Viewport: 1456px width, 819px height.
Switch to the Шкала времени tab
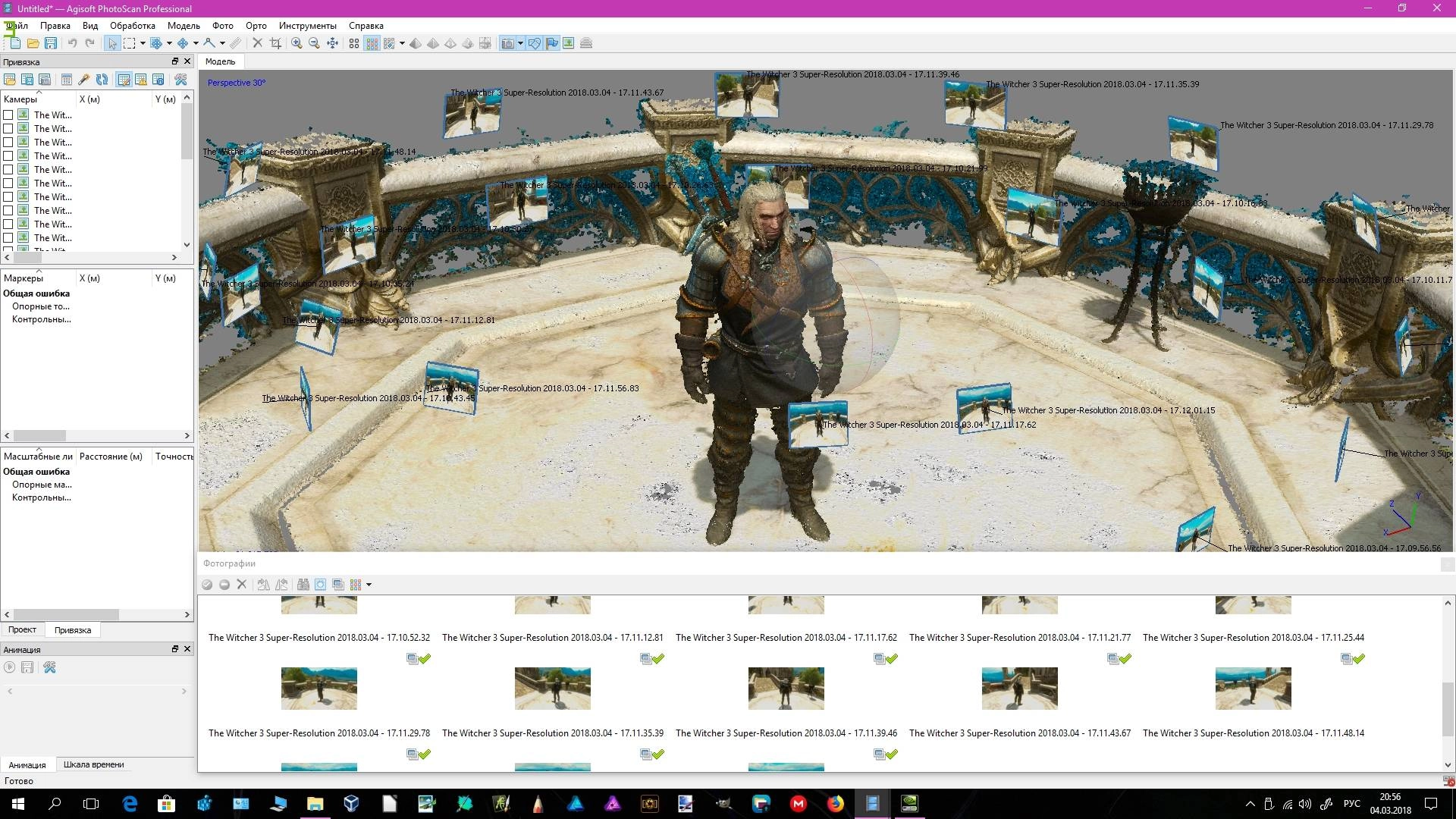click(94, 764)
